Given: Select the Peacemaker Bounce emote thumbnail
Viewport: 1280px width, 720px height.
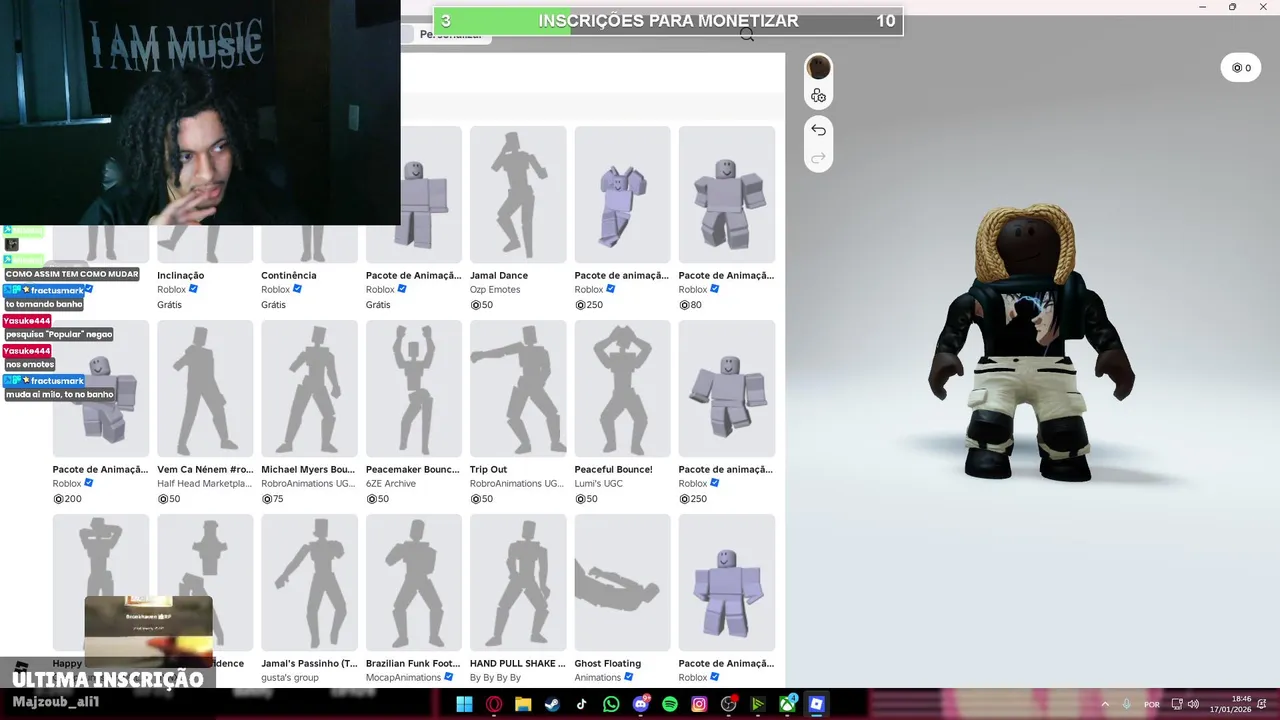Looking at the screenshot, I should pyautogui.click(x=414, y=389).
